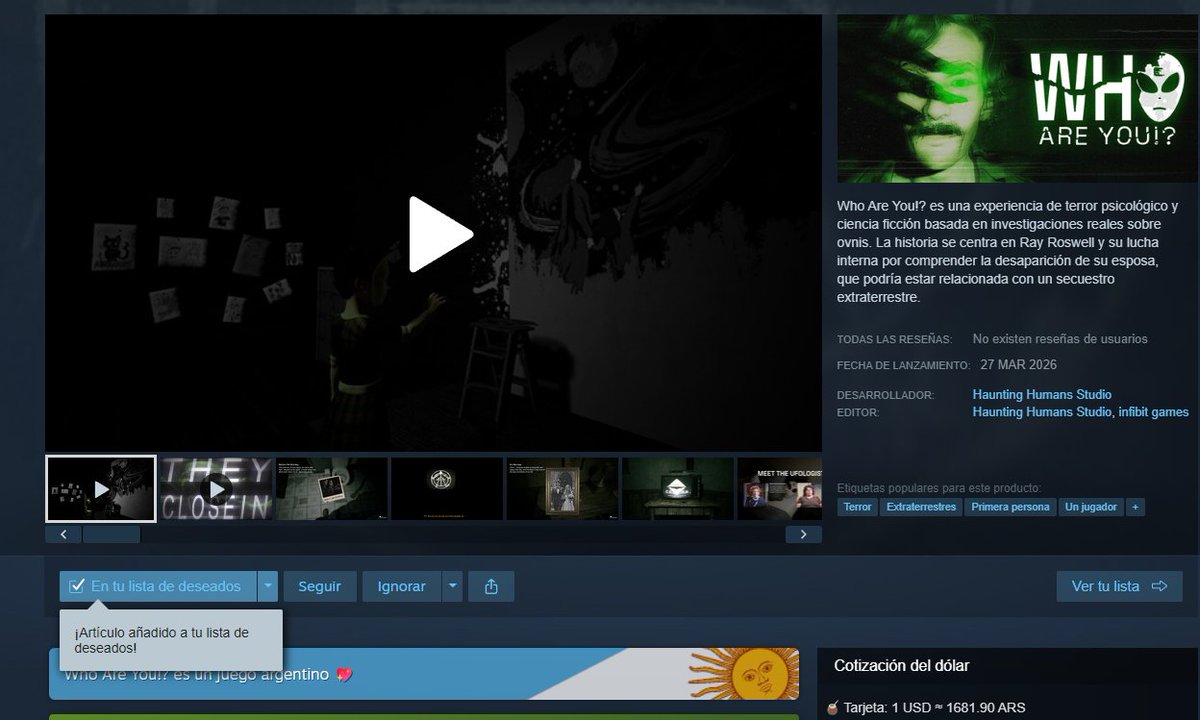Click the Ignorar button
The height and width of the screenshot is (720, 1200).
402,586
